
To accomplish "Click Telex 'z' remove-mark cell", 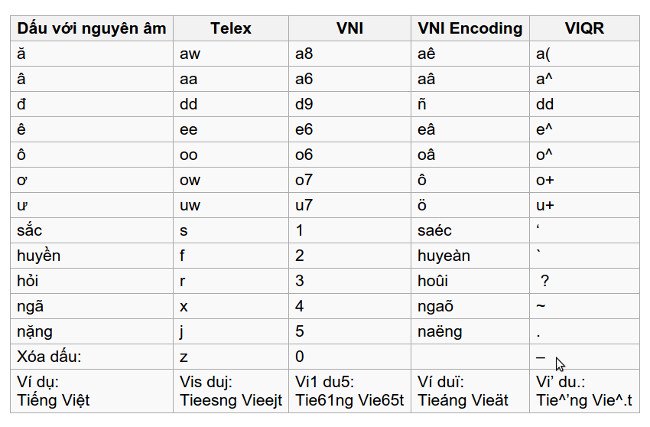I will (x=230, y=357).
